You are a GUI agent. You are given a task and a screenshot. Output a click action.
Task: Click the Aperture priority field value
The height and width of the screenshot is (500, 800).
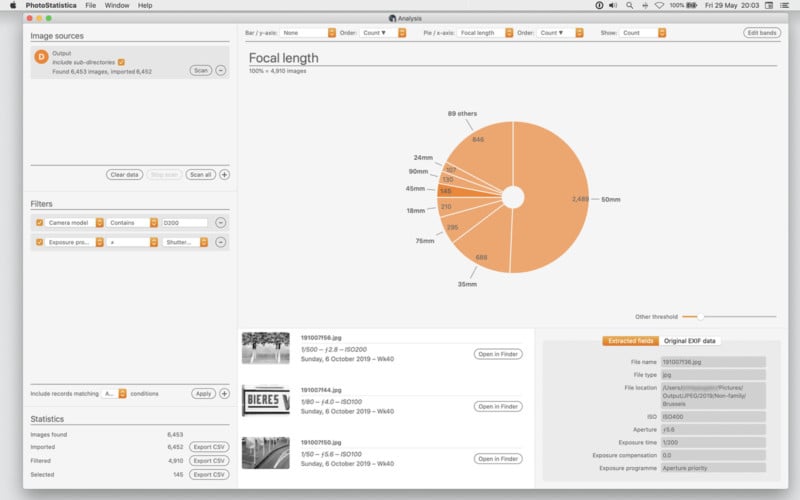point(713,468)
